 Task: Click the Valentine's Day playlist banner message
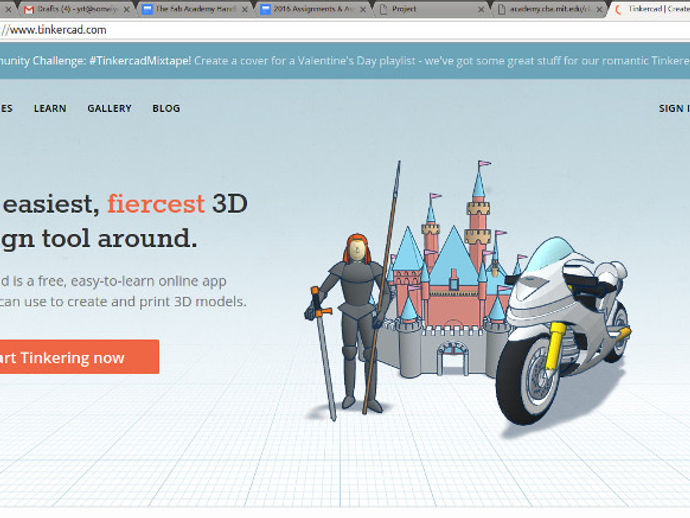pos(442,61)
